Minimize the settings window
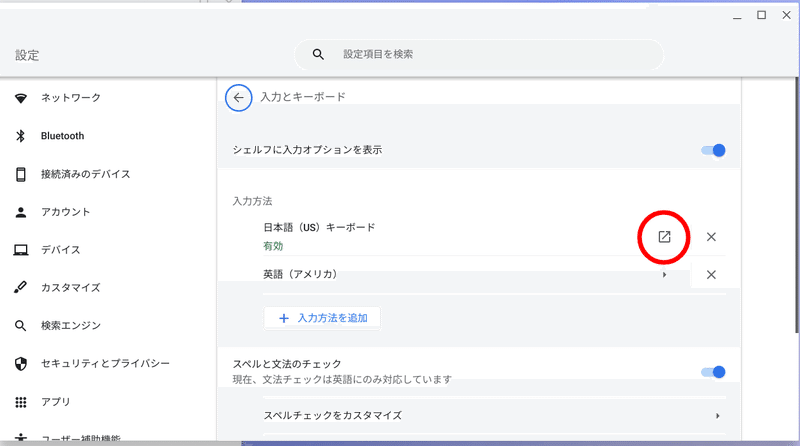 [x=737, y=17]
